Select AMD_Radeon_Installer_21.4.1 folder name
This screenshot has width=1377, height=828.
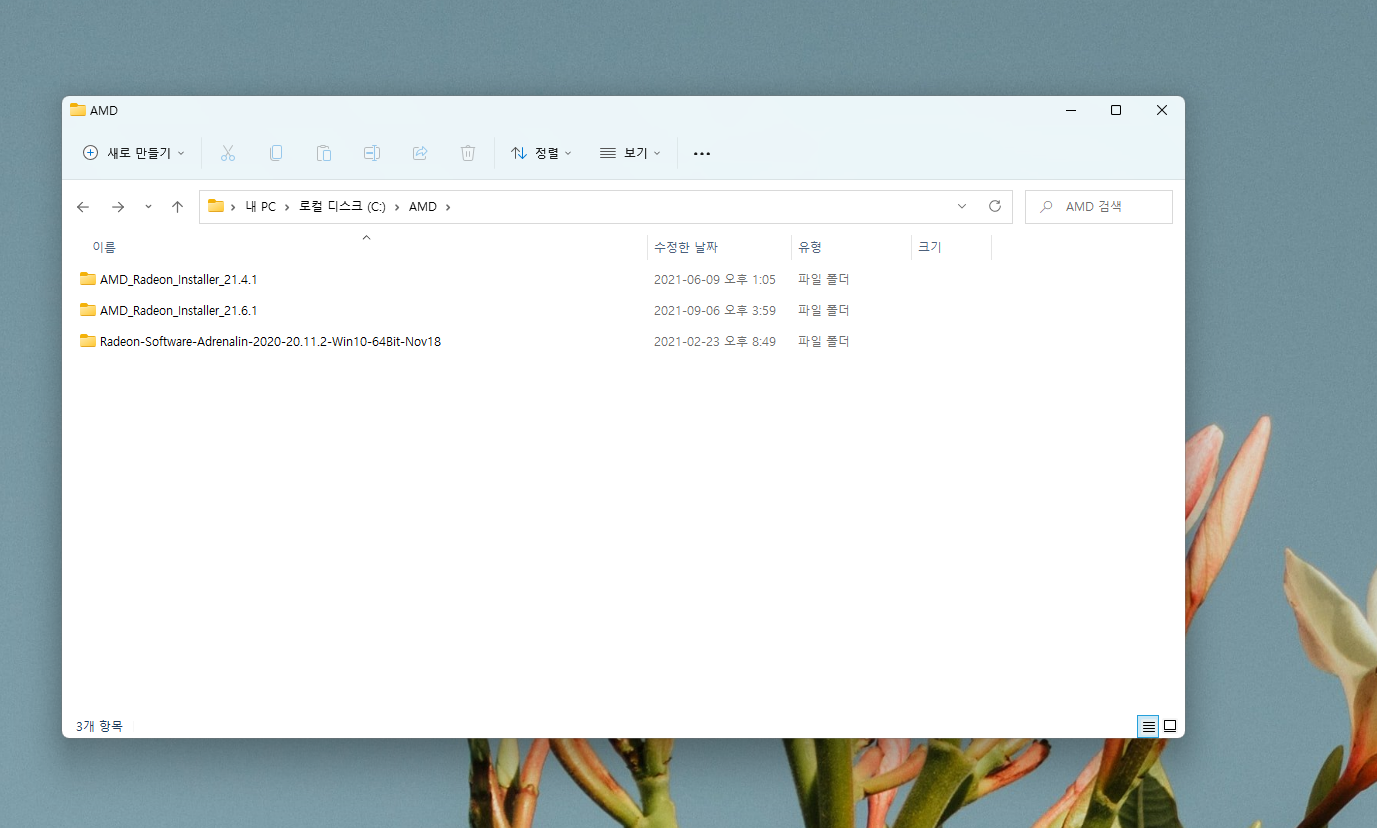point(179,279)
